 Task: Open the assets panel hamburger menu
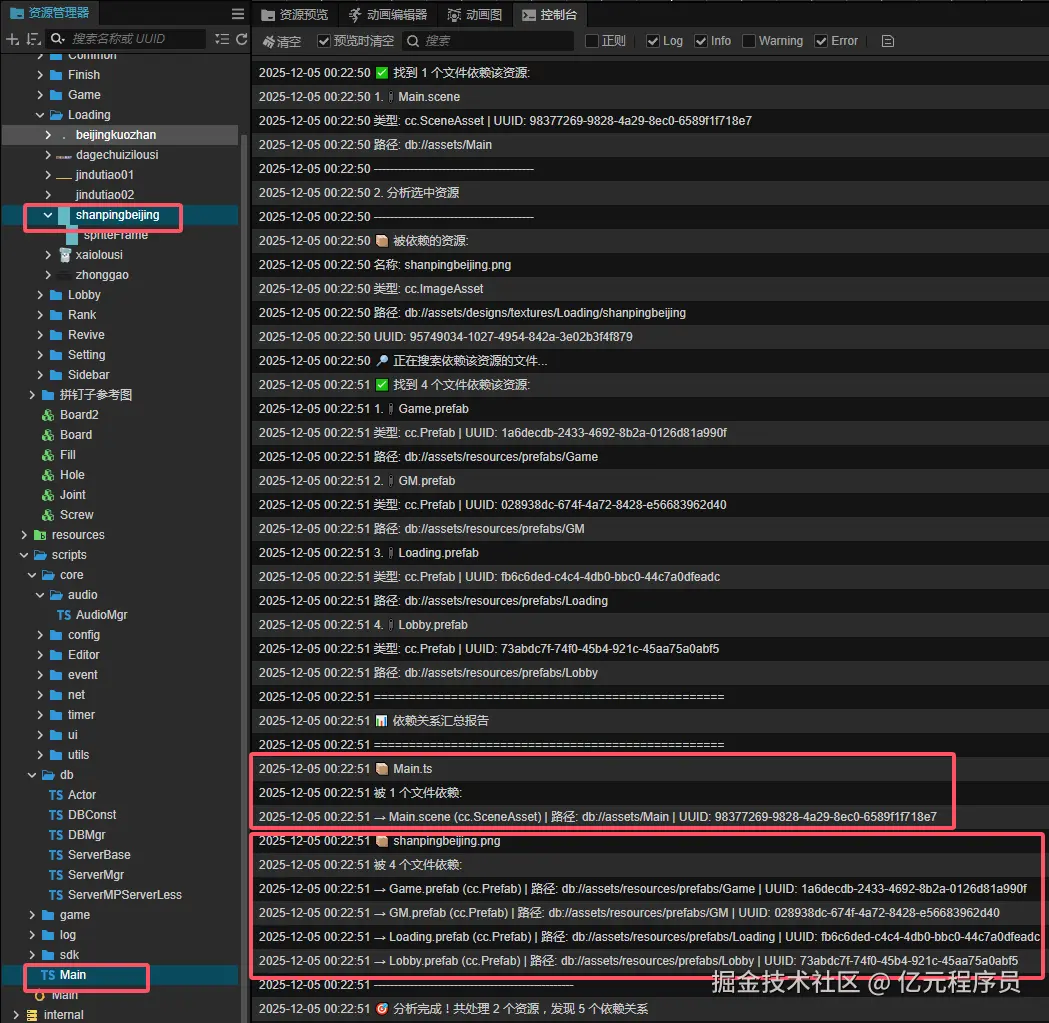click(237, 14)
